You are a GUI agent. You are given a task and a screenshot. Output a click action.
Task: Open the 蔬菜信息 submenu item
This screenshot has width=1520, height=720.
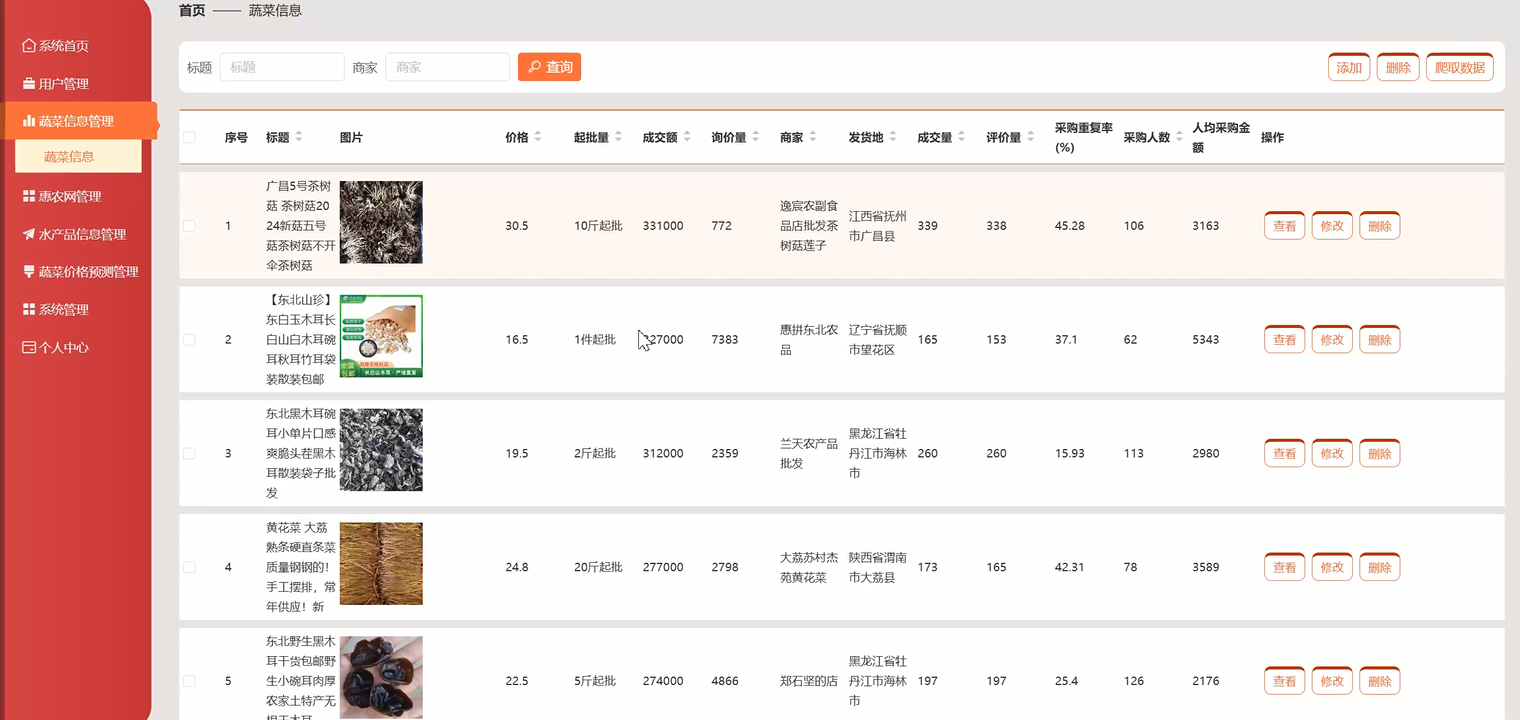(x=78, y=157)
